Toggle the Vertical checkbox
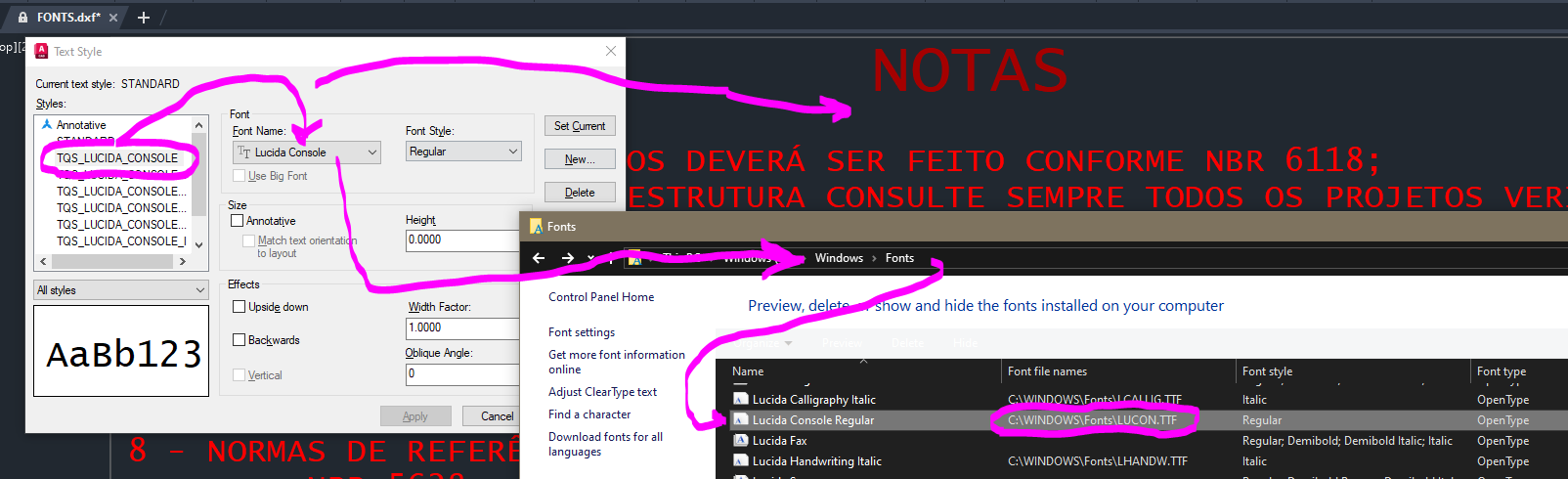Image resolution: width=1568 pixels, height=479 pixels. coord(239,374)
